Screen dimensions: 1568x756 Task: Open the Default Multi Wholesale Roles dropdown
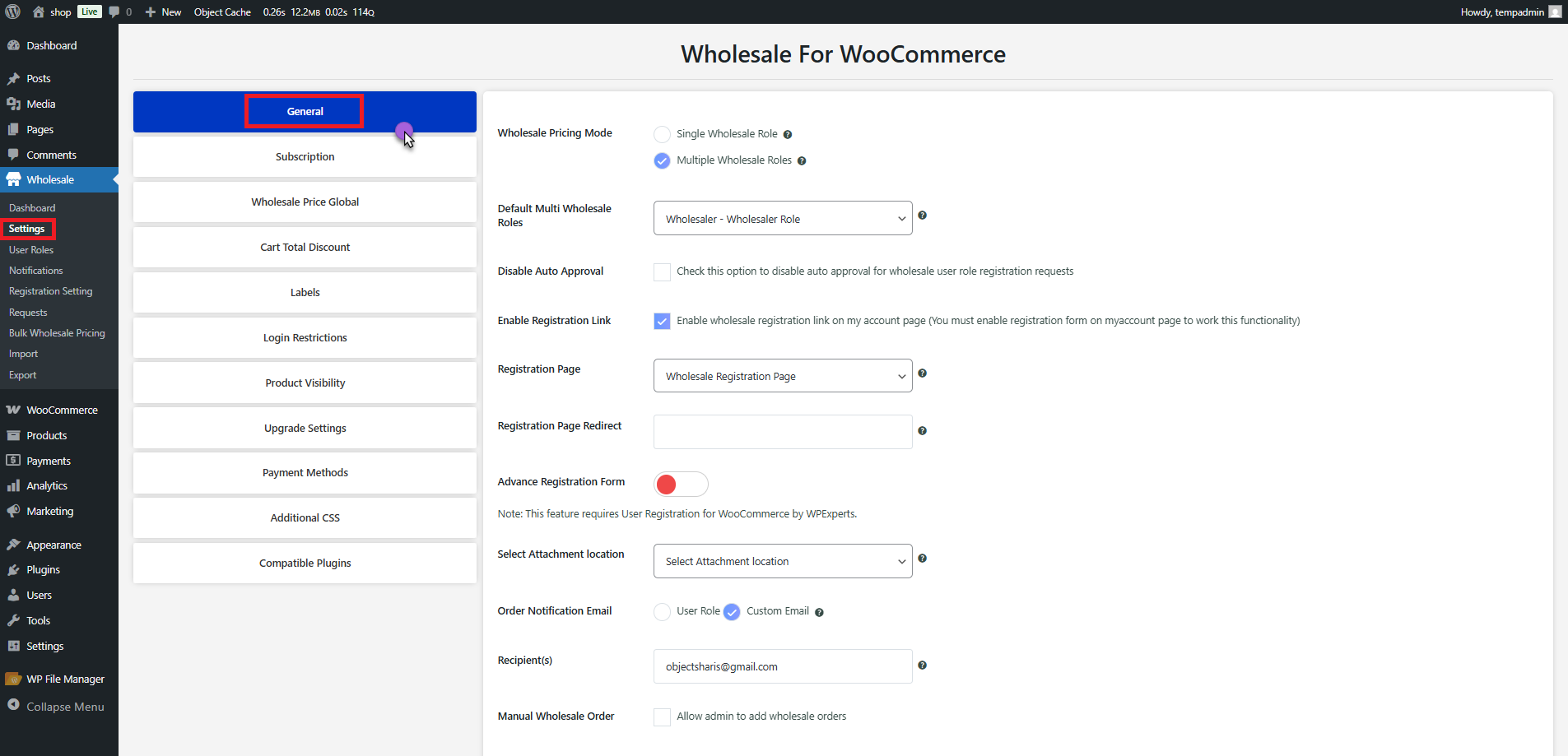(x=782, y=218)
